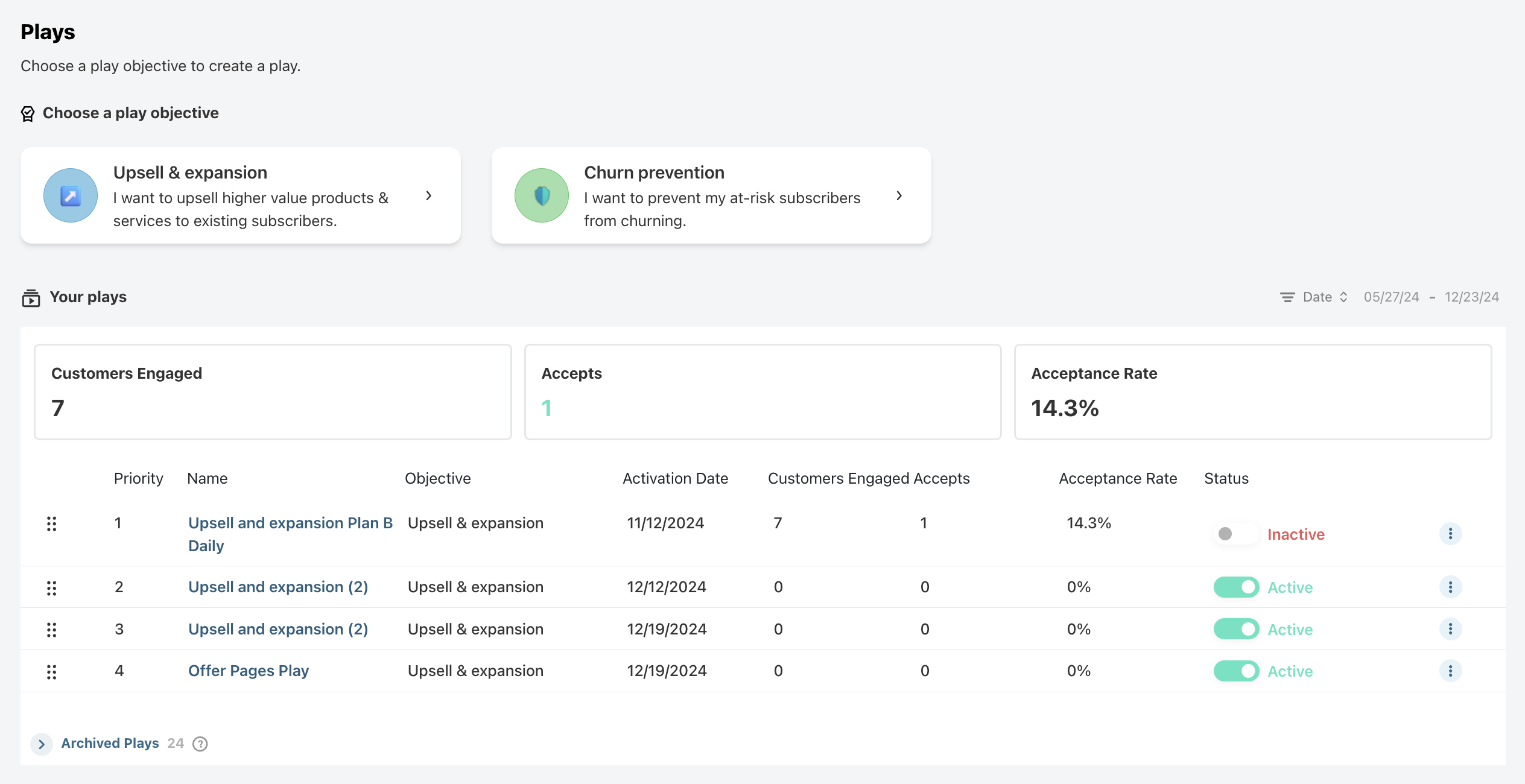This screenshot has height=784, width=1525.
Task: Disable the toggle for priority 2 play
Action: 1236,587
